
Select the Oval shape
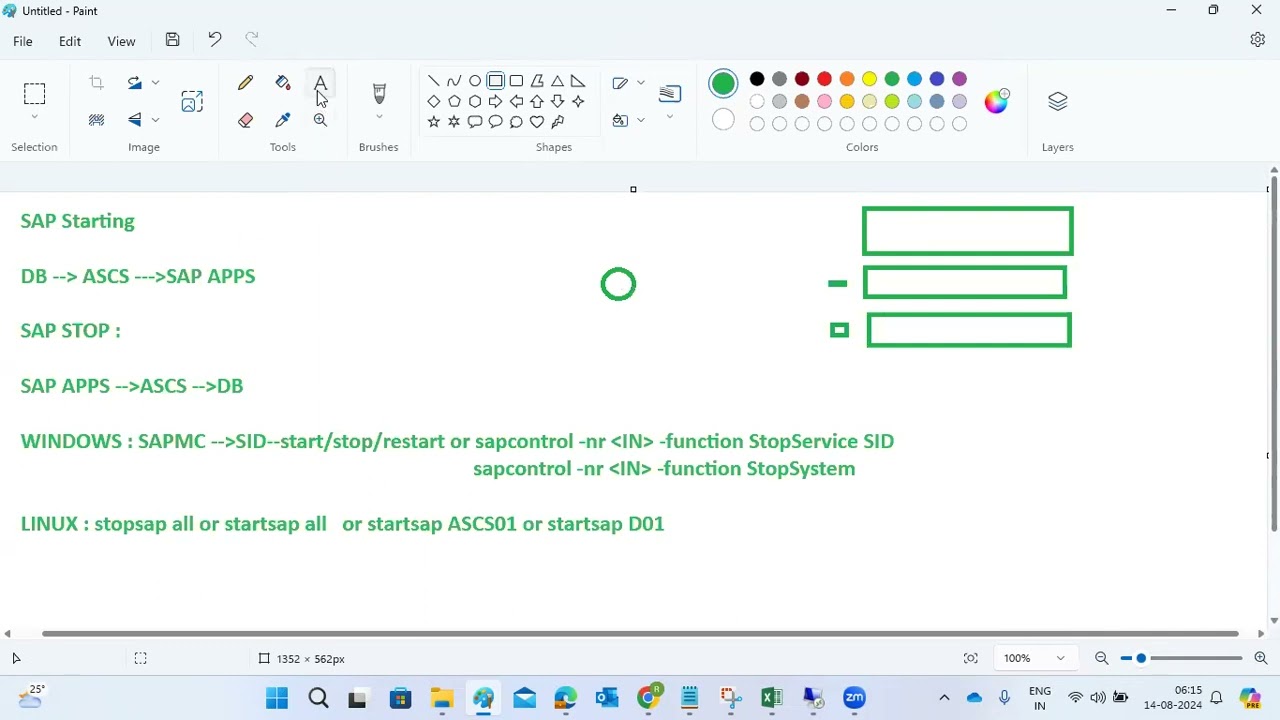(x=475, y=81)
